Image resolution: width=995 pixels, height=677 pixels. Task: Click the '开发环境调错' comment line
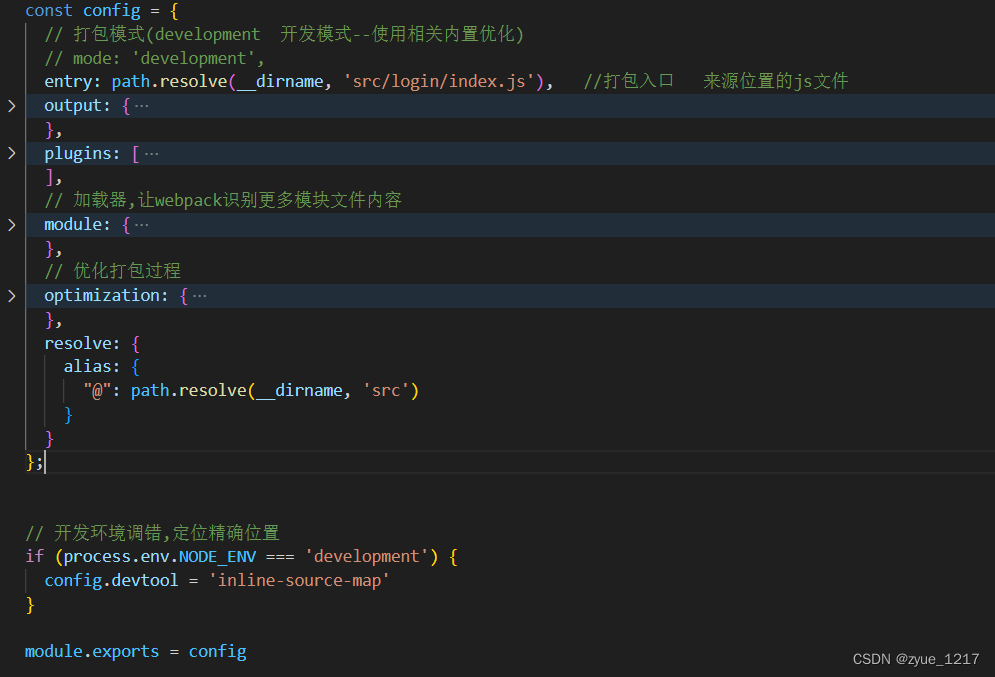[x=152, y=533]
